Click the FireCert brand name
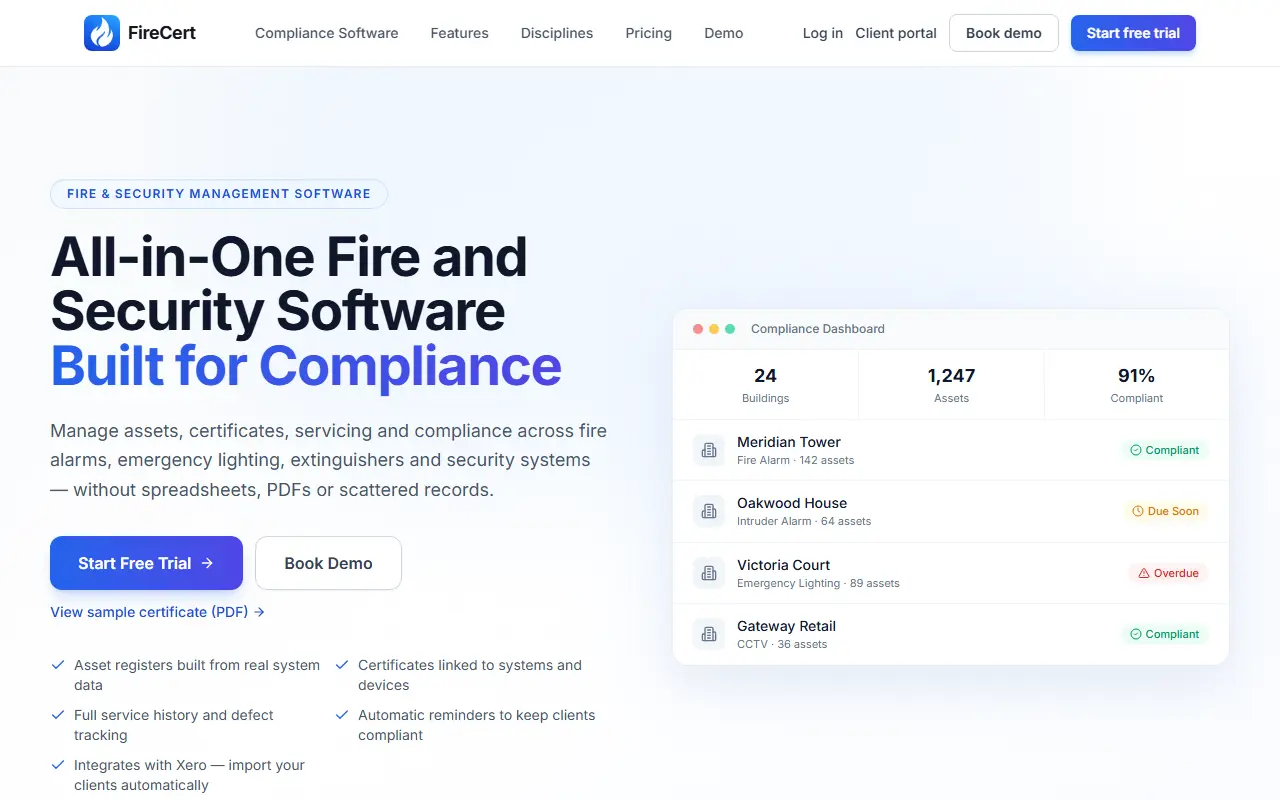The width and height of the screenshot is (1280, 800). 162,33
